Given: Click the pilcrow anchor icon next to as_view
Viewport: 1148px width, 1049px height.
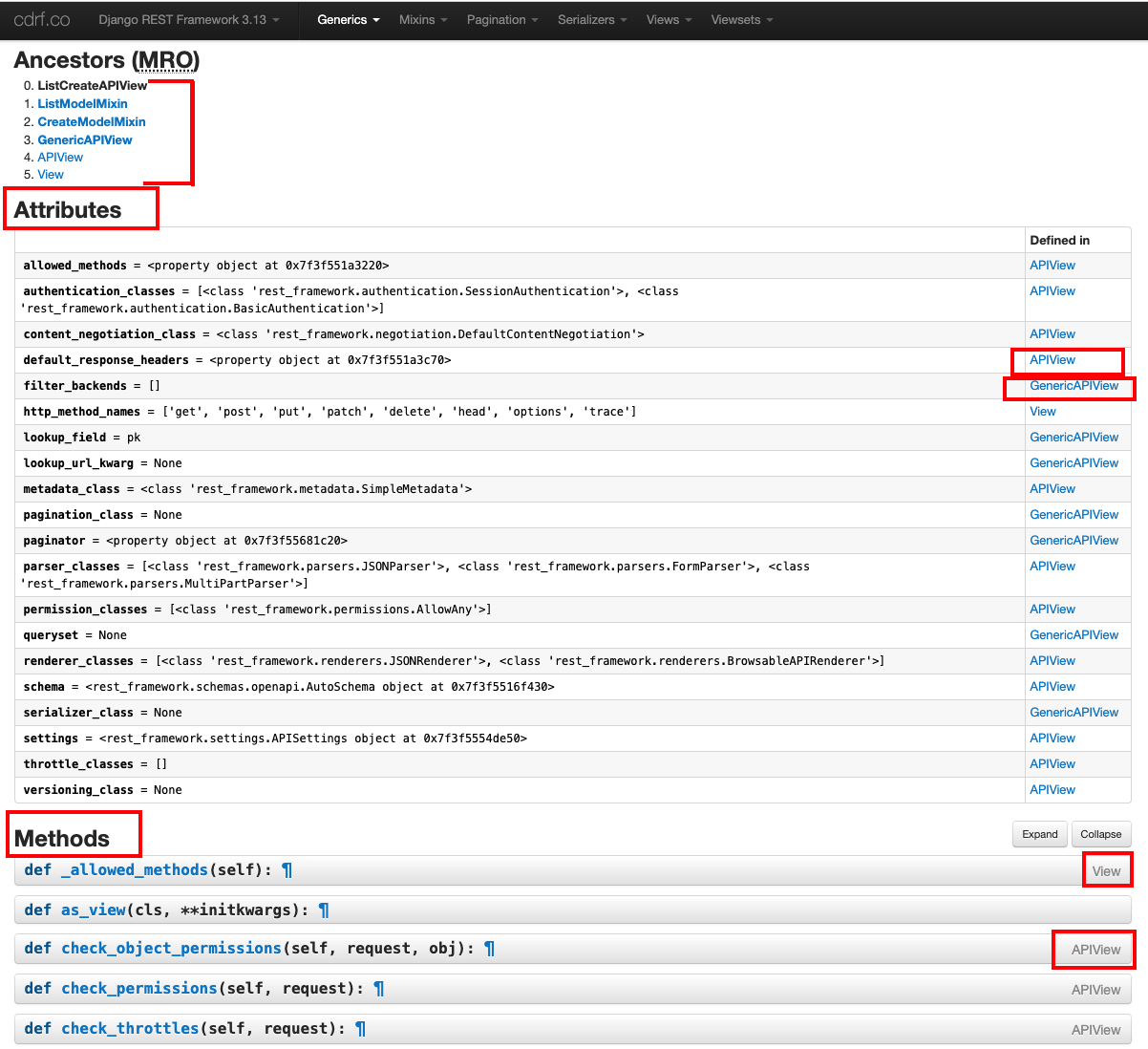Looking at the screenshot, I should tap(323, 910).
